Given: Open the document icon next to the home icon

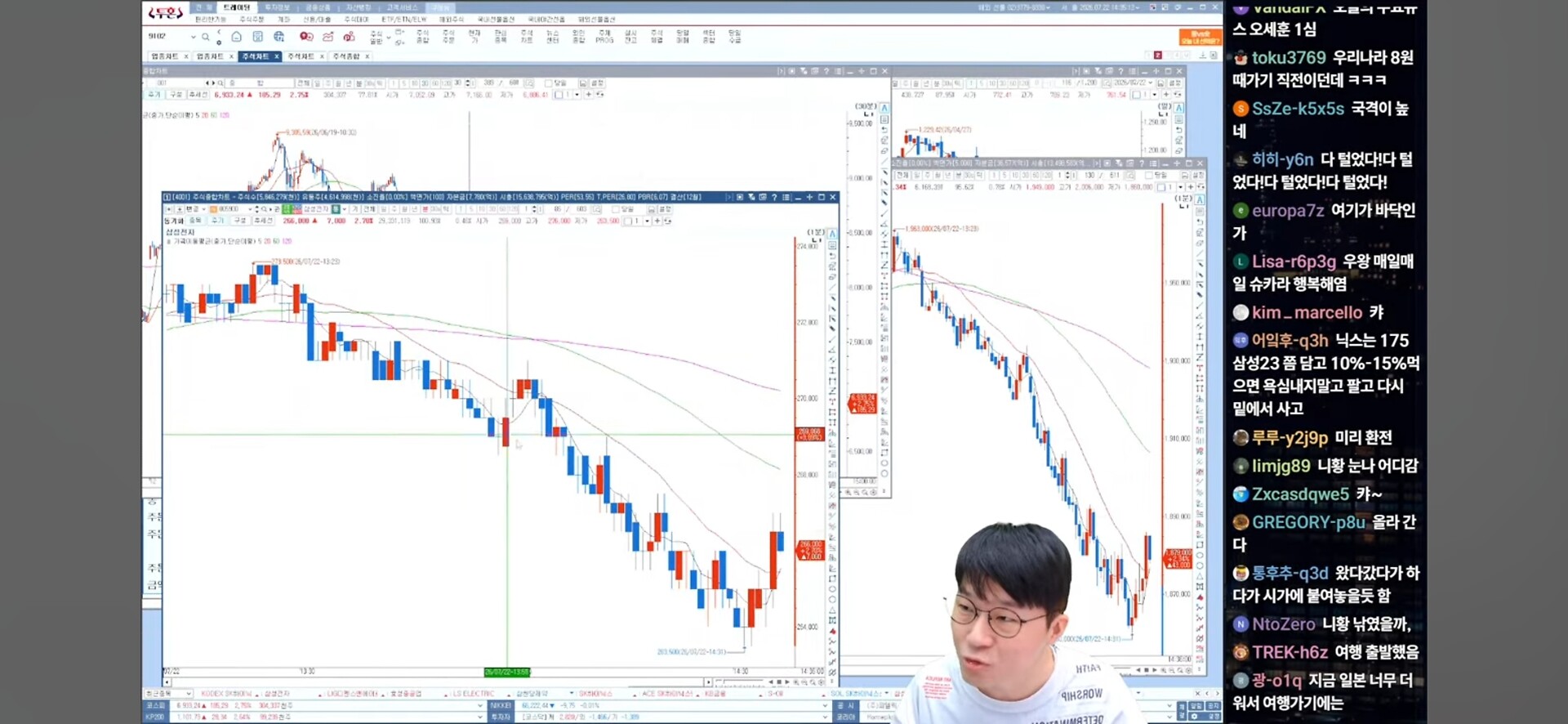Looking at the screenshot, I should [x=258, y=37].
